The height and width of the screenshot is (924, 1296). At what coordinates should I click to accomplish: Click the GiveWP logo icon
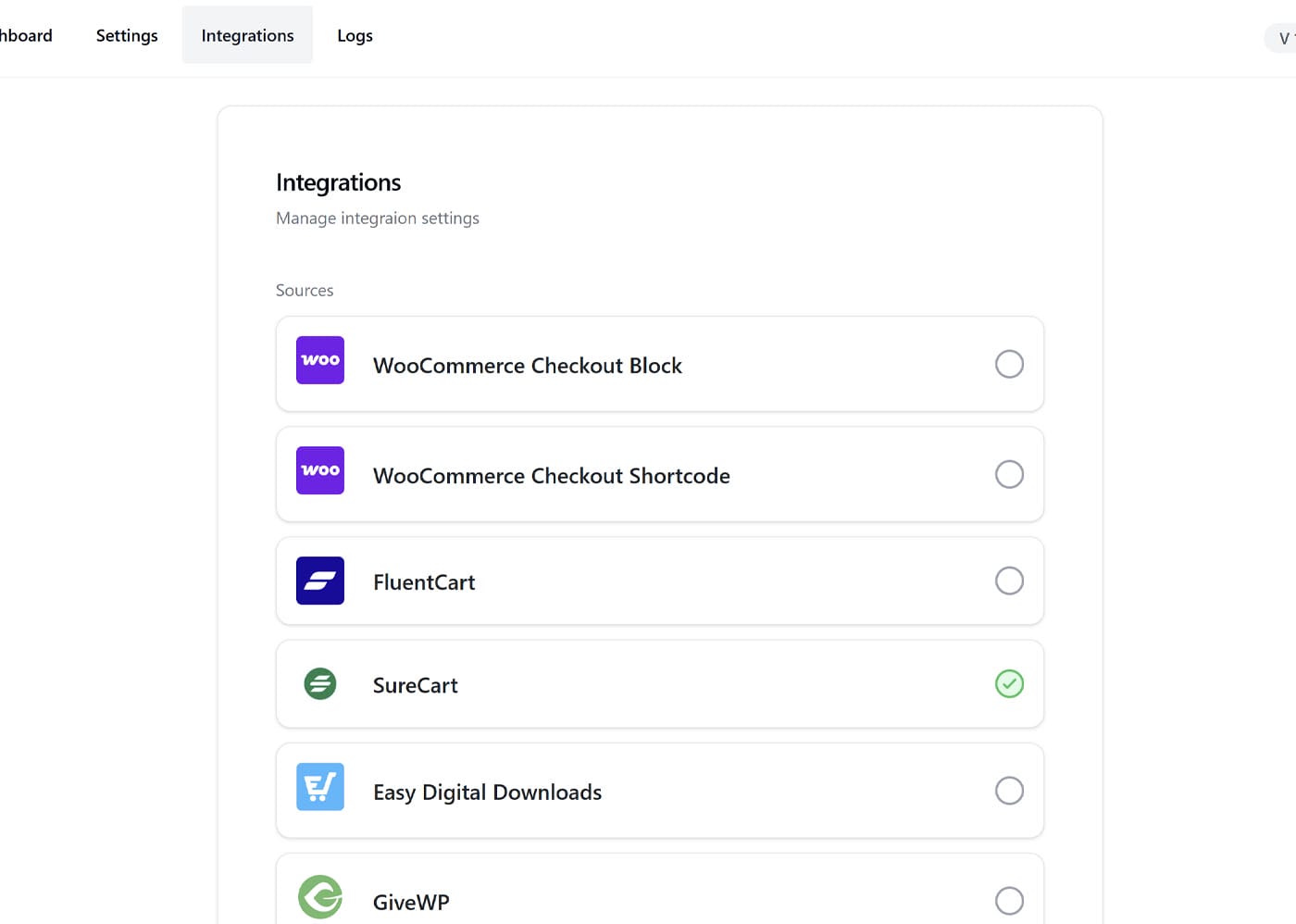click(x=320, y=897)
